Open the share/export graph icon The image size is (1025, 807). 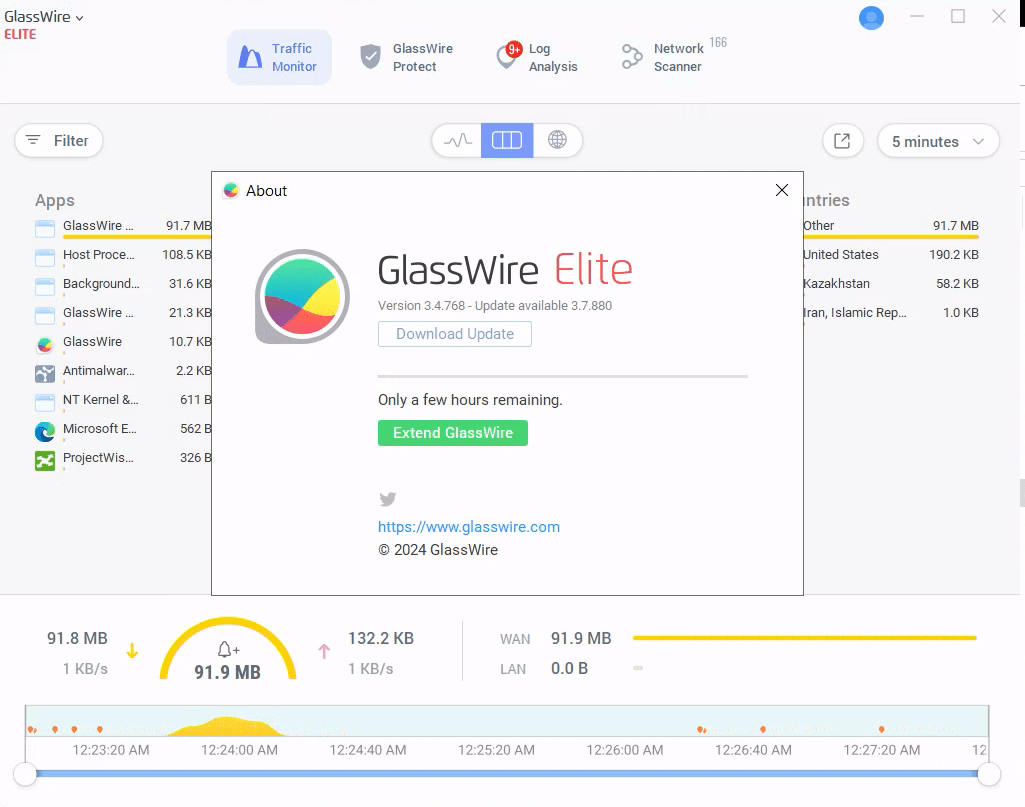(x=842, y=141)
